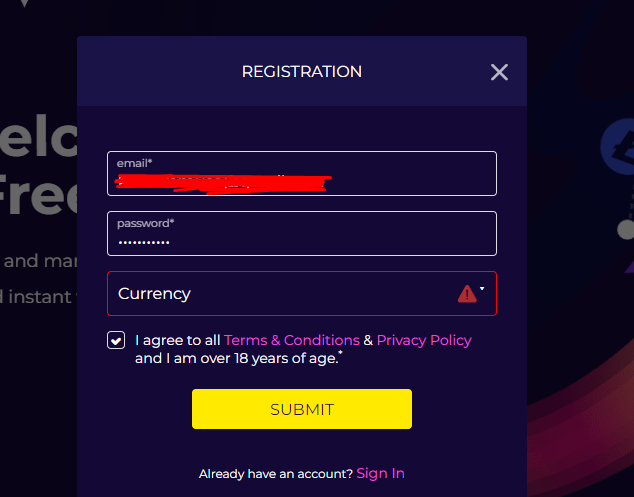
Task: Click the down chevron icon at top left
Action: [x=25, y=3]
